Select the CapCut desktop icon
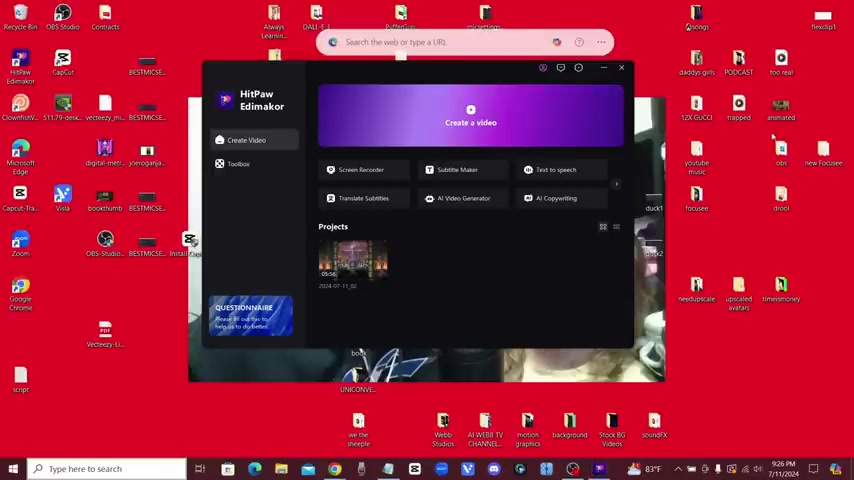This screenshot has height=480, width=854. (x=63, y=62)
